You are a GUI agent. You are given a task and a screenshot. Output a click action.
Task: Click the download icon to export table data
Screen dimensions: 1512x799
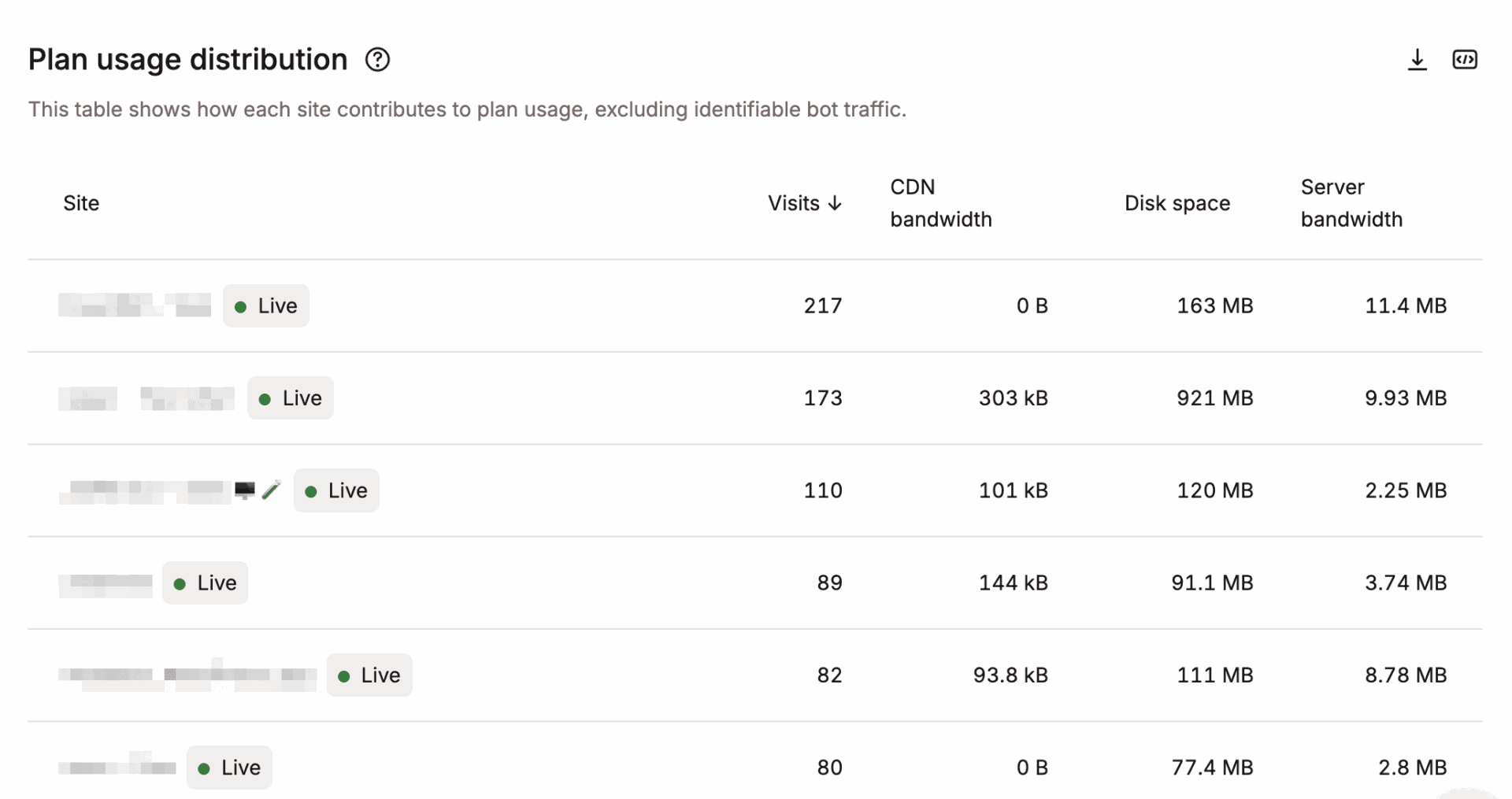coord(1417,59)
